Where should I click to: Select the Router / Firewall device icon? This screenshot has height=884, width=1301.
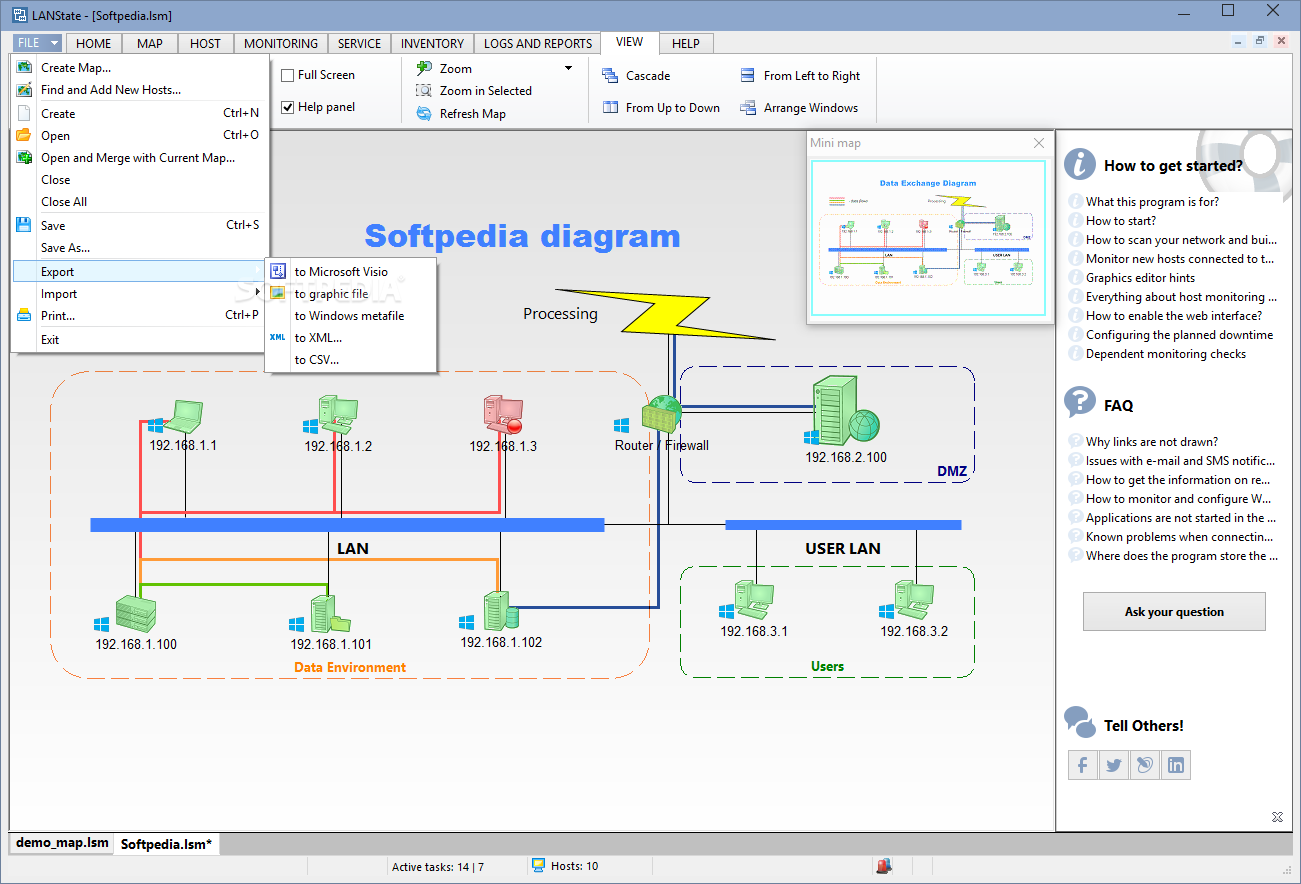coord(662,414)
